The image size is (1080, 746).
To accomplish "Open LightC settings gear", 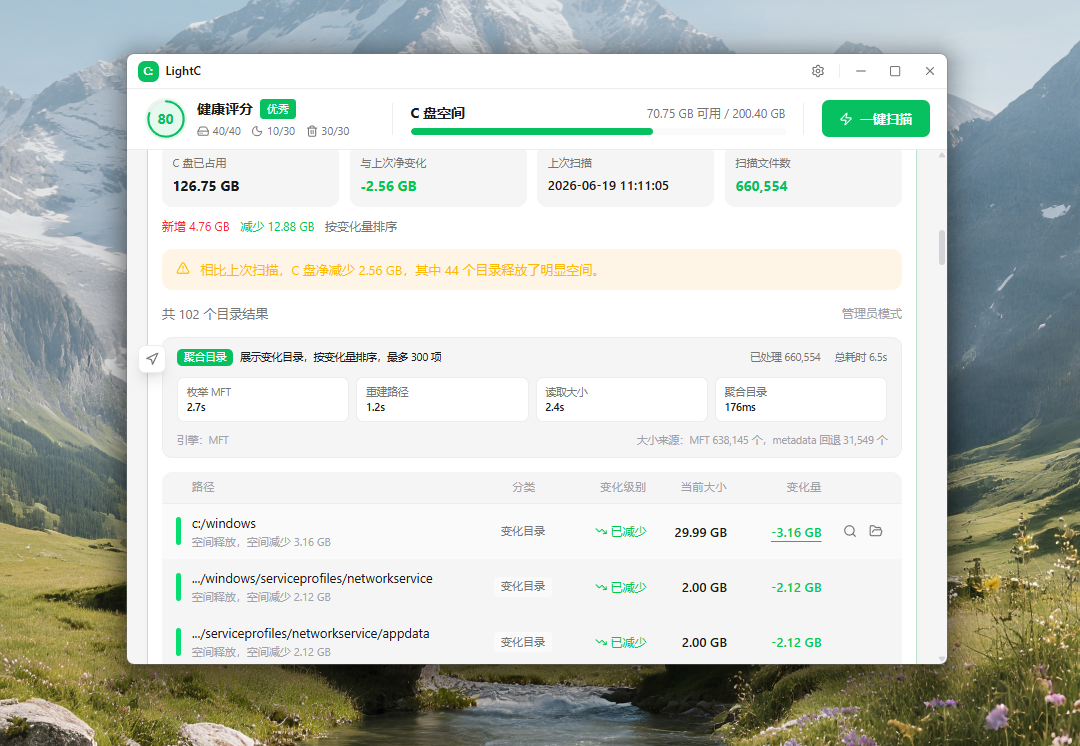I will click(818, 71).
